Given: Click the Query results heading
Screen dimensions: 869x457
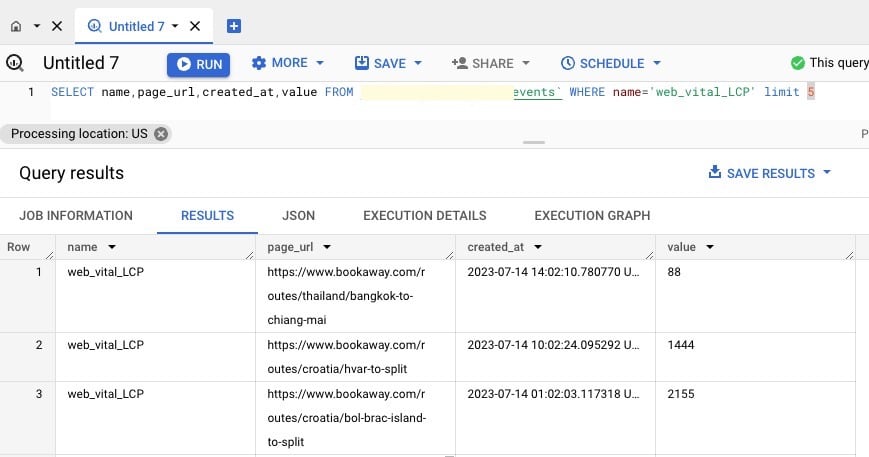Looking at the screenshot, I should pyautogui.click(x=71, y=173).
